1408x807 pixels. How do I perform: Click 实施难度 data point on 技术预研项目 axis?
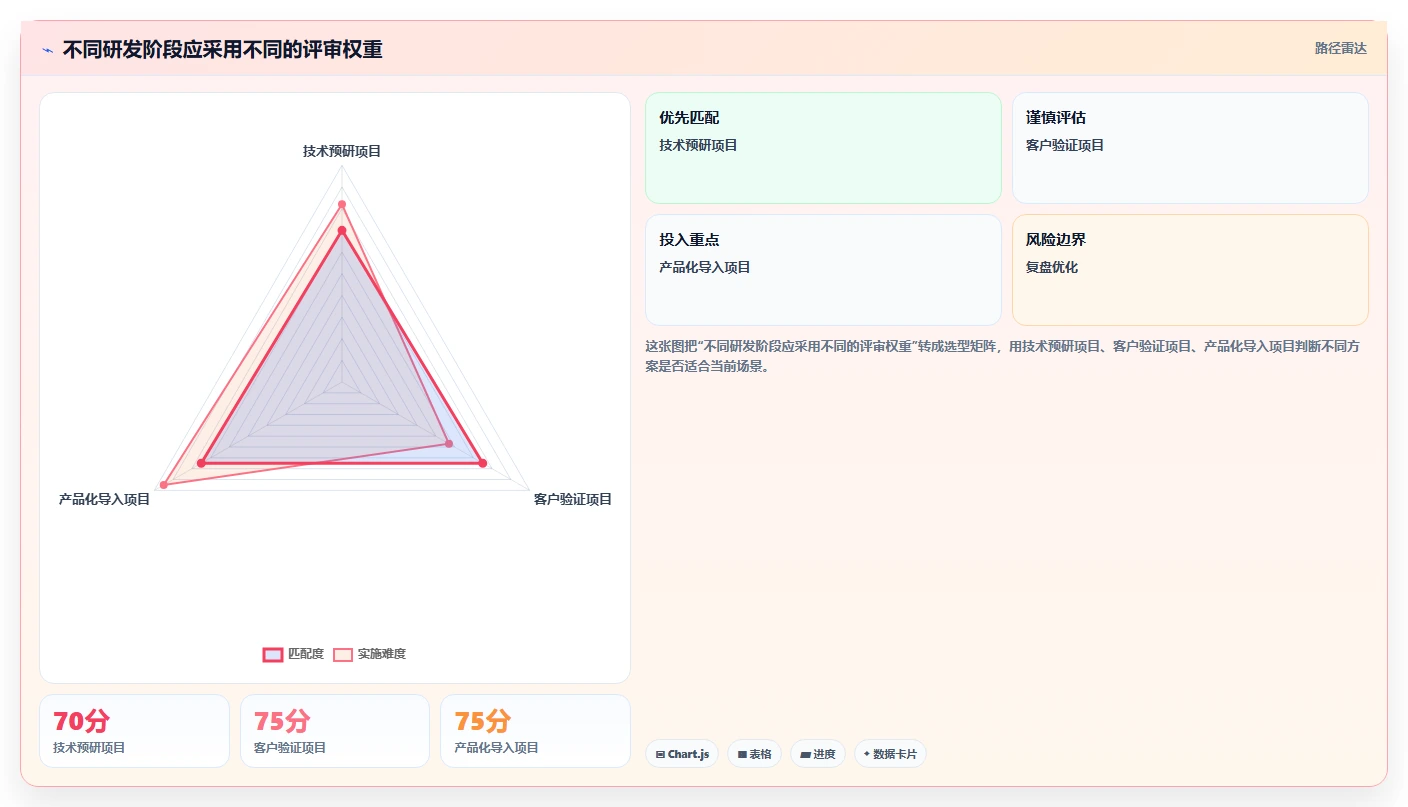click(x=341, y=205)
